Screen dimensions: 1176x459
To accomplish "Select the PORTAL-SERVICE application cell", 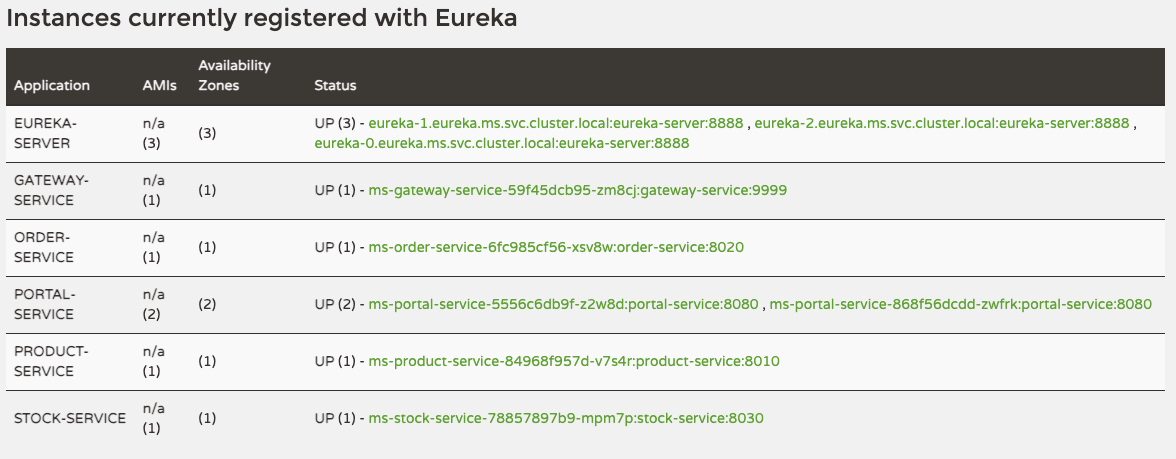I will click(x=45, y=304).
